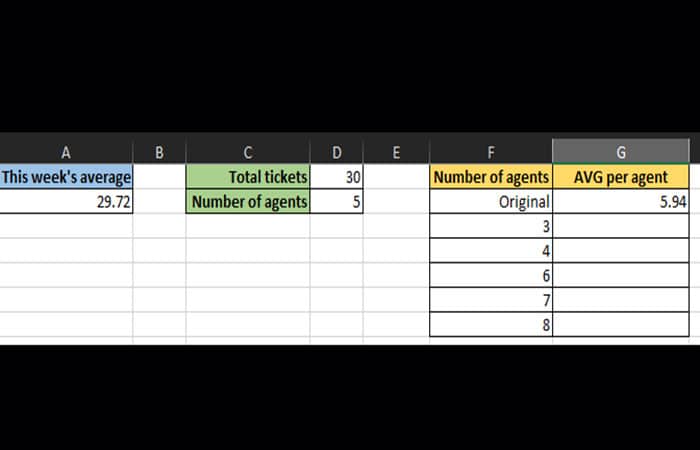
Task: Select the green "Number of agents" cell
Action: pos(247,201)
